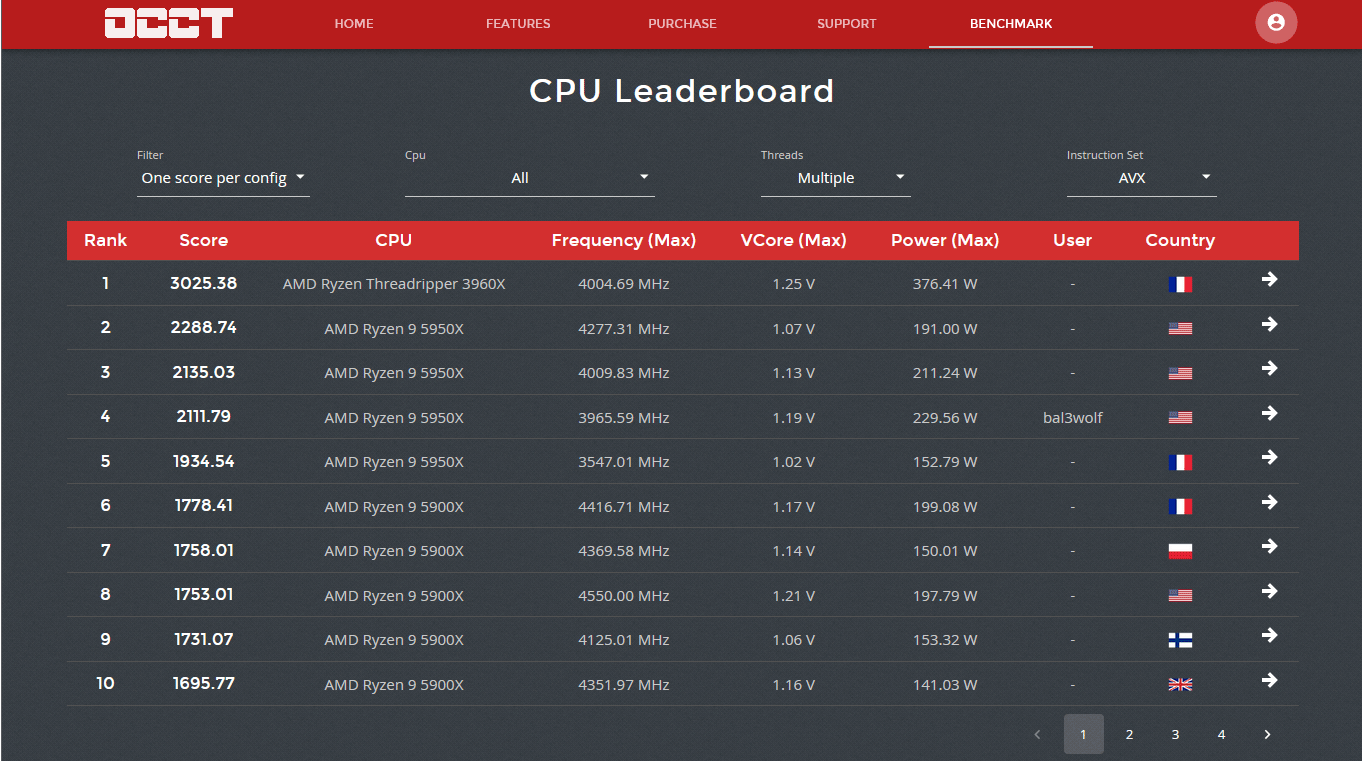Click frequency value 3547.01 MHz
This screenshot has width=1363, height=761.
click(624, 462)
